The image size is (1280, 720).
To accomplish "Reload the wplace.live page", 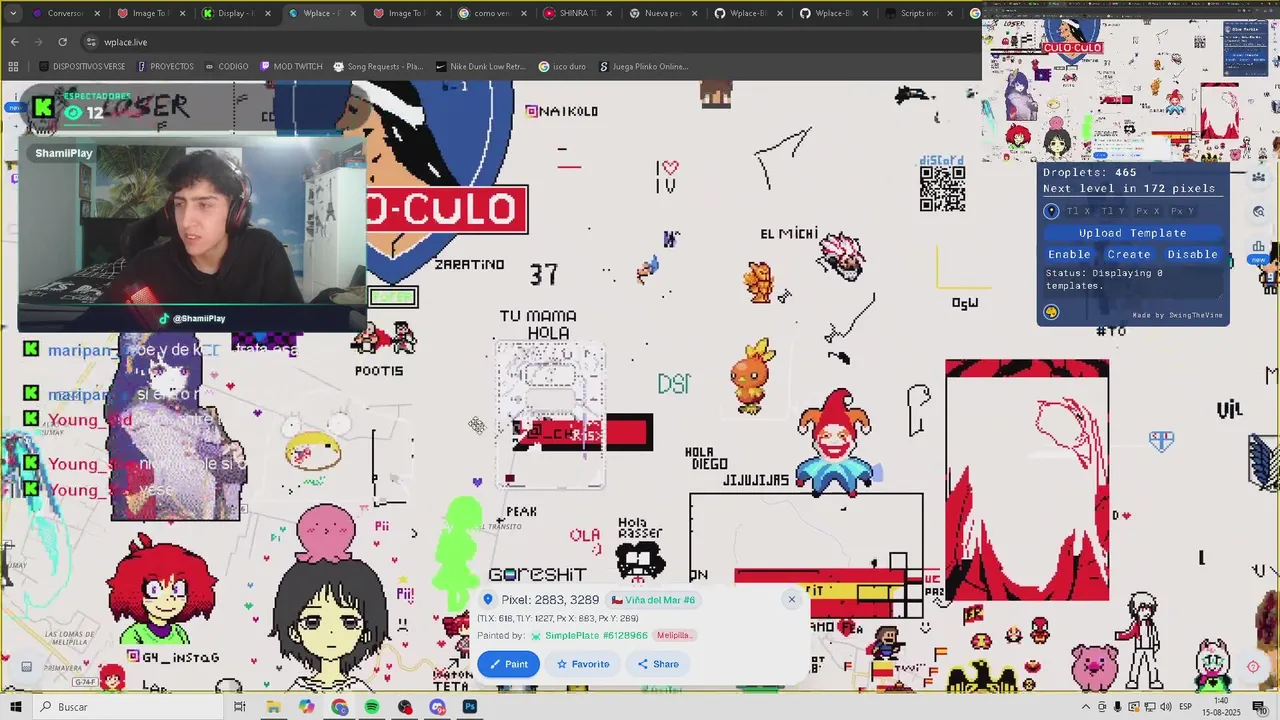I will tap(62, 42).
